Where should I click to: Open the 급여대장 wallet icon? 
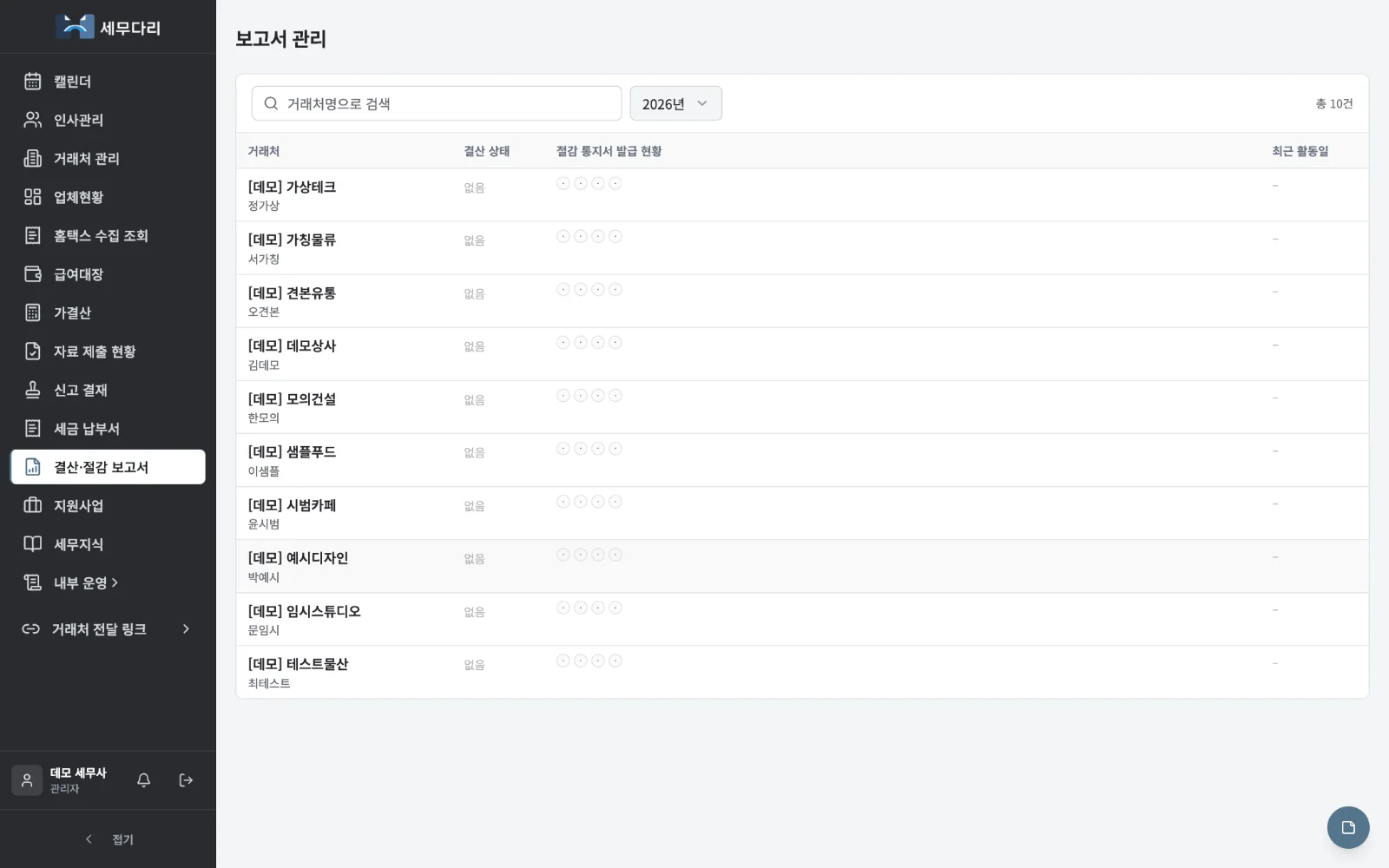pyautogui.click(x=33, y=274)
